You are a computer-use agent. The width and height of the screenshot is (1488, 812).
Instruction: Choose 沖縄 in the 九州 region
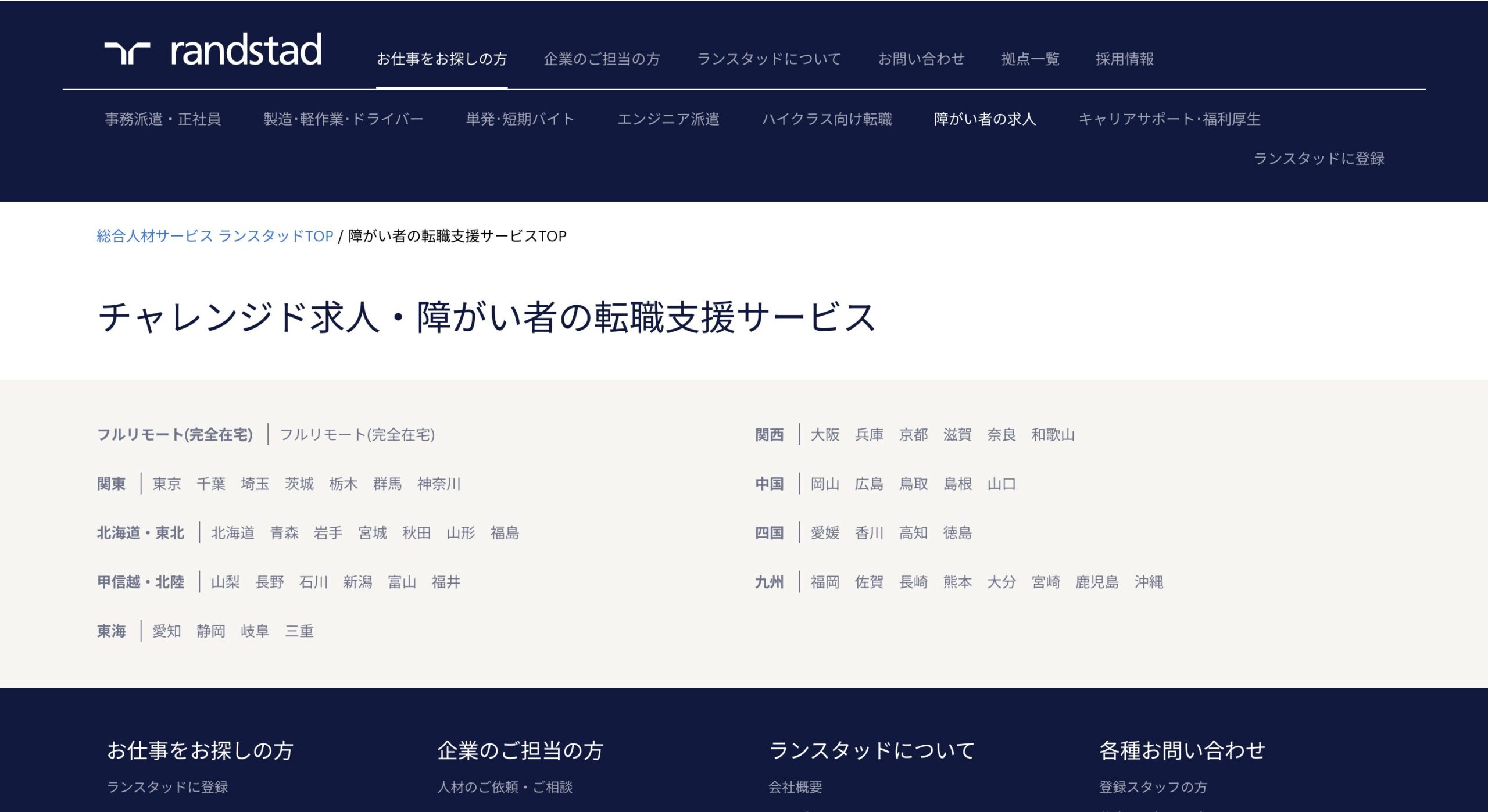1148,582
